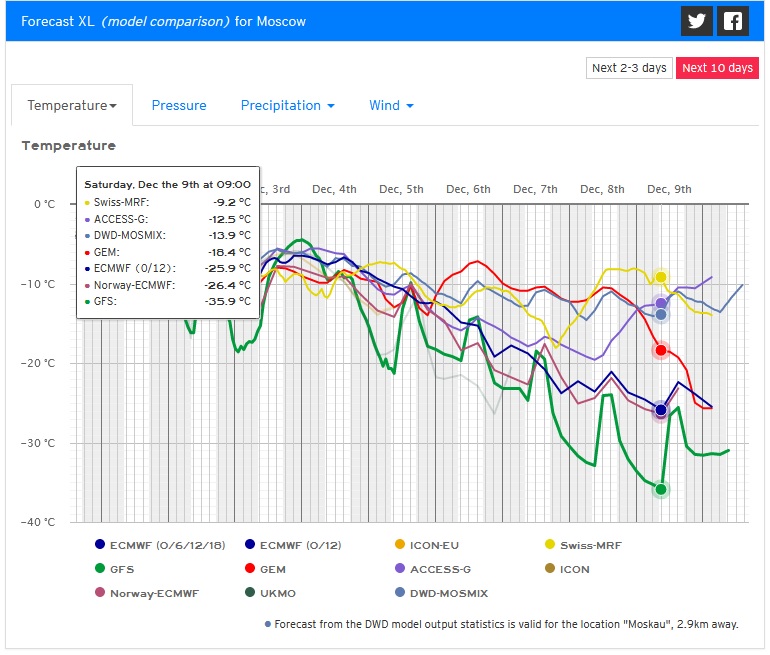Viewport: 770px width, 655px height.
Task: Click the Dec, 9th date label
Action: (x=669, y=189)
